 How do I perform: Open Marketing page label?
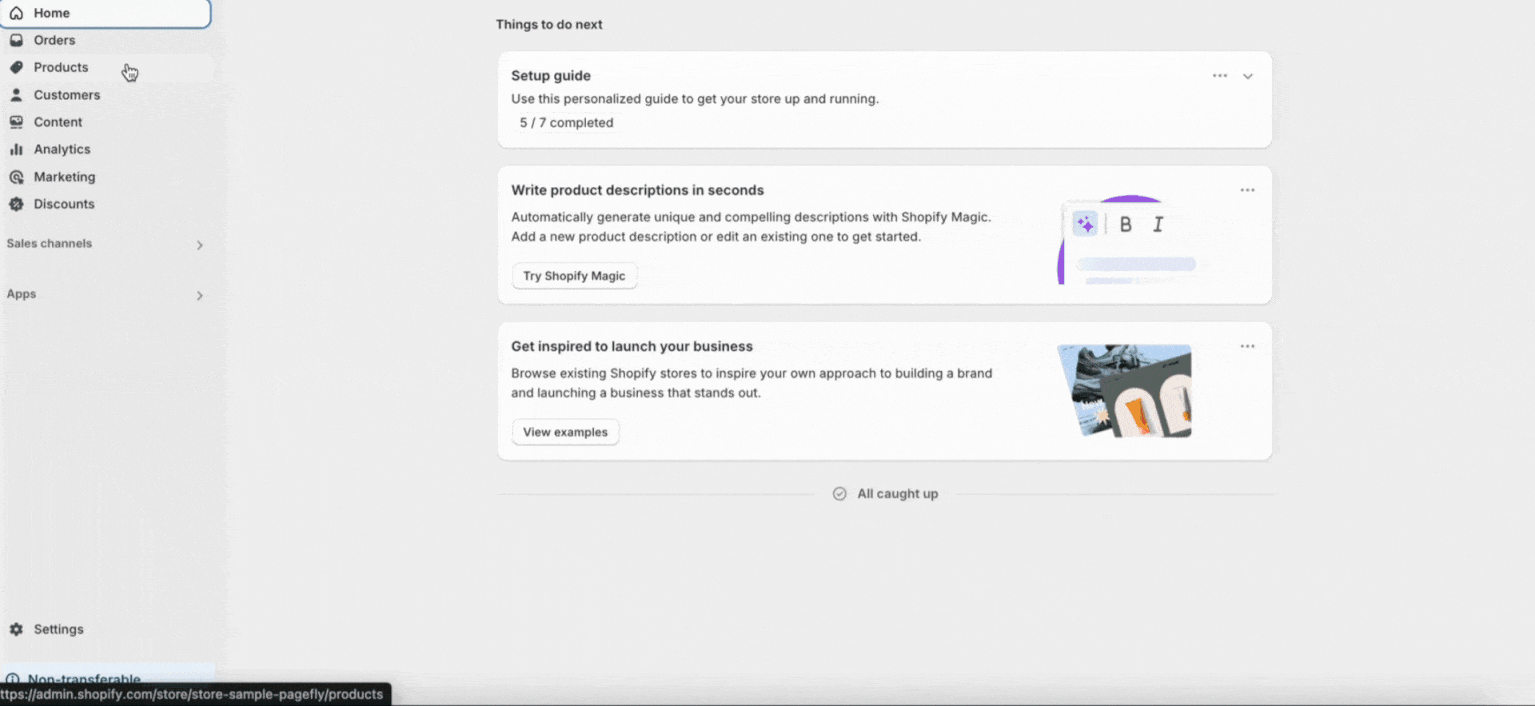pyautogui.click(x=65, y=177)
